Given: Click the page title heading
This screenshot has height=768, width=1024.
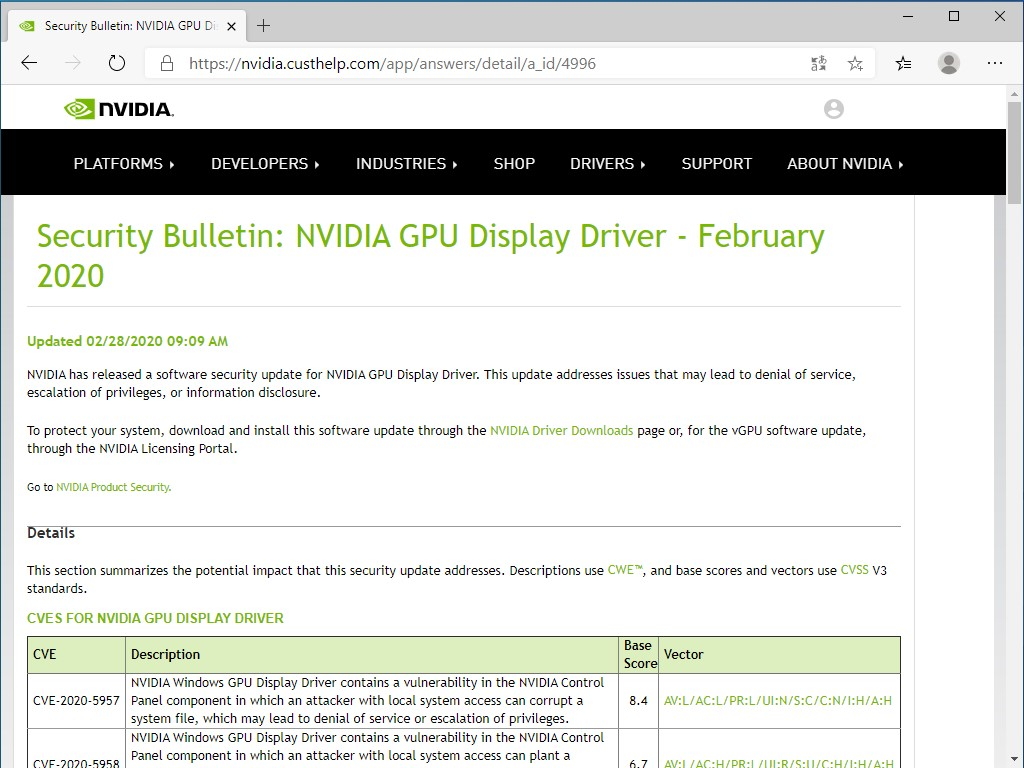Looking at the screenshot, I should point(431,255).
